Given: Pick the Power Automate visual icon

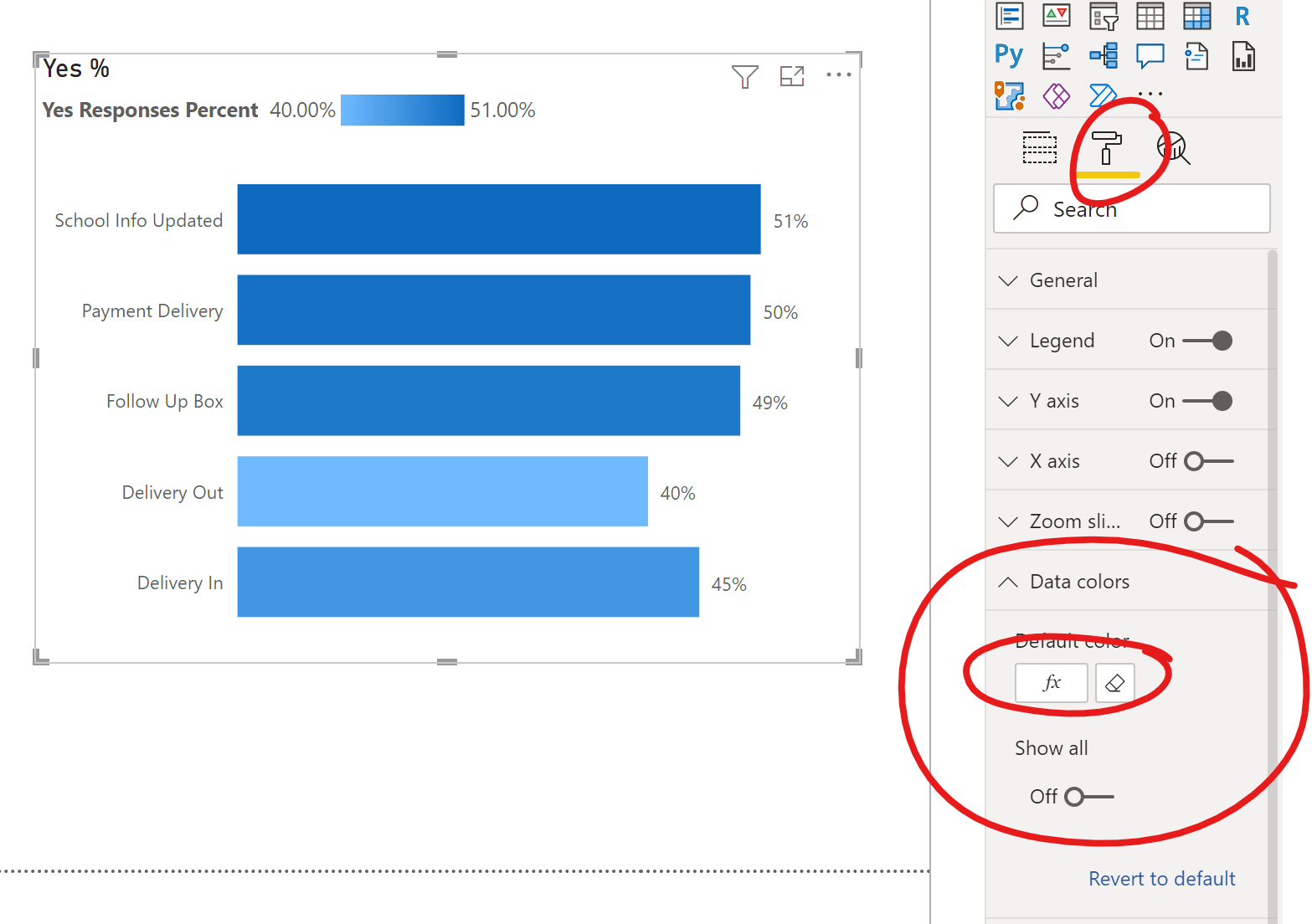Looking at the screenshot, I should point(1104,95).
